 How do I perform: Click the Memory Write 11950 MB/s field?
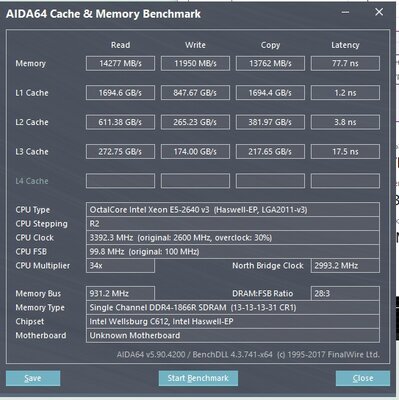click(x=195, y=63)
